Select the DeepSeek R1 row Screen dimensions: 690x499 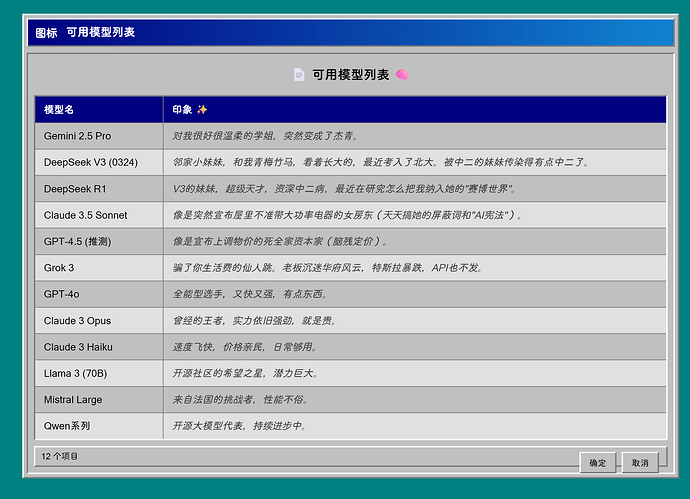pyautogui.click(x=350, y=189)
